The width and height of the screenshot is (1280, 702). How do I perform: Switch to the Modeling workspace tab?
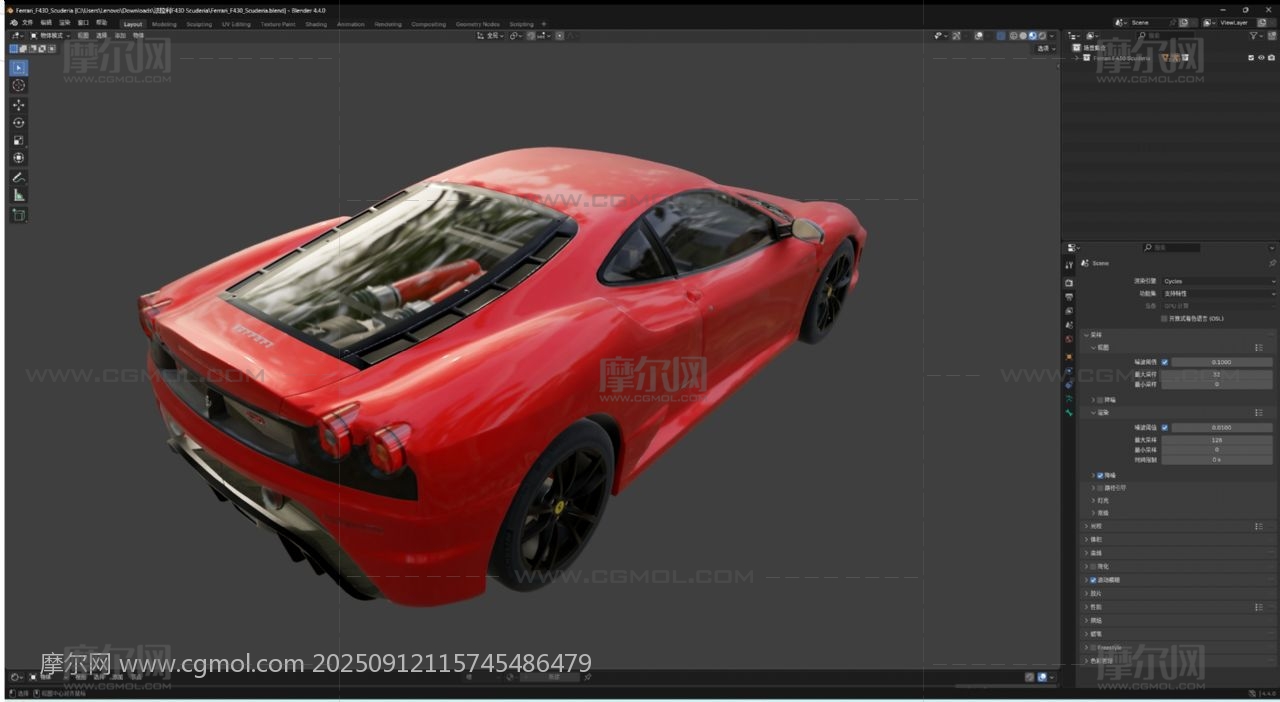[164, 24]
